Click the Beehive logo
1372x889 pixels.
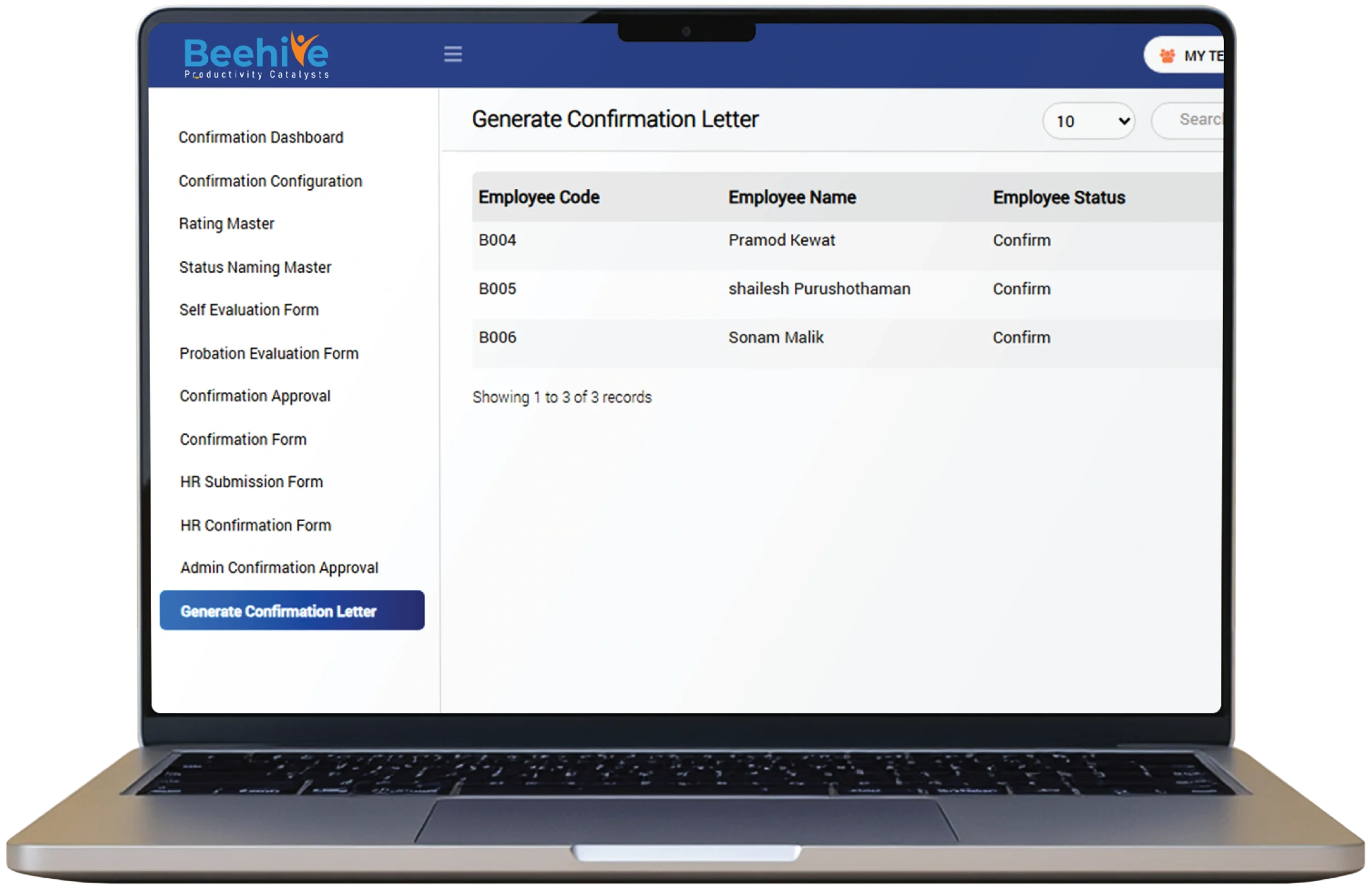tap(256, 56)
